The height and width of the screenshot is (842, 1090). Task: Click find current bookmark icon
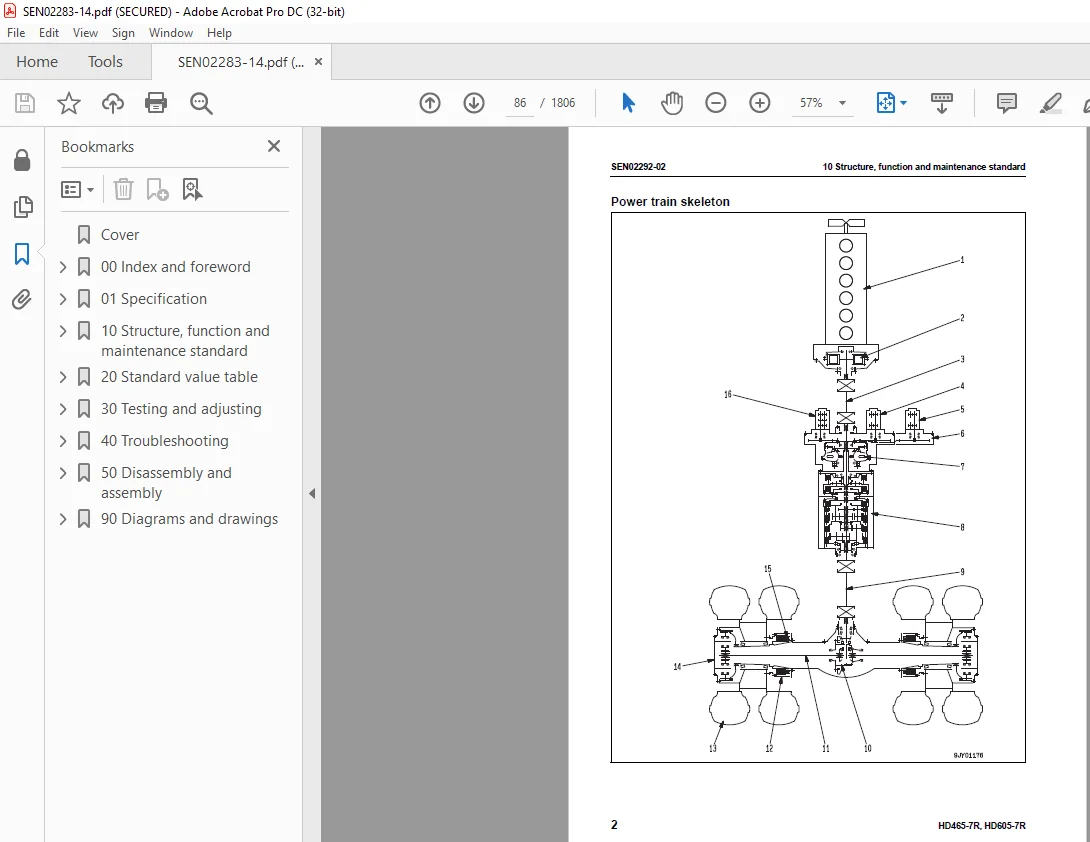click(x=192, y=189)
